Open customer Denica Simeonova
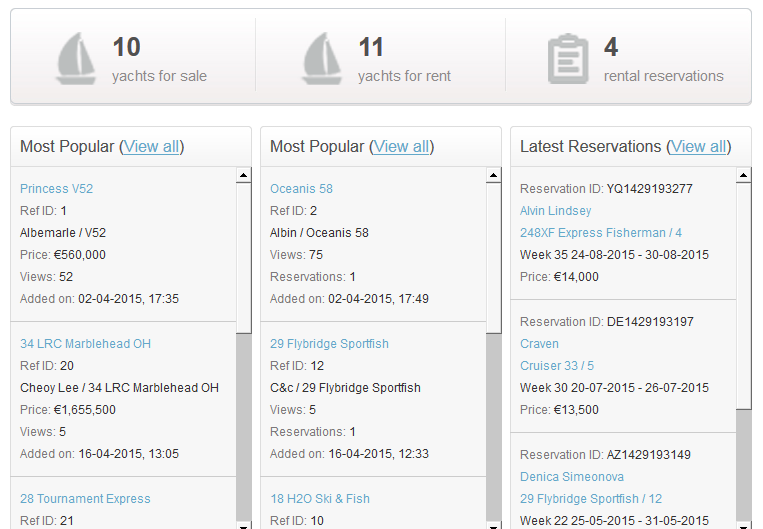Image resolution: width=763 pixels, height=529 pixels. coord(572,477)
